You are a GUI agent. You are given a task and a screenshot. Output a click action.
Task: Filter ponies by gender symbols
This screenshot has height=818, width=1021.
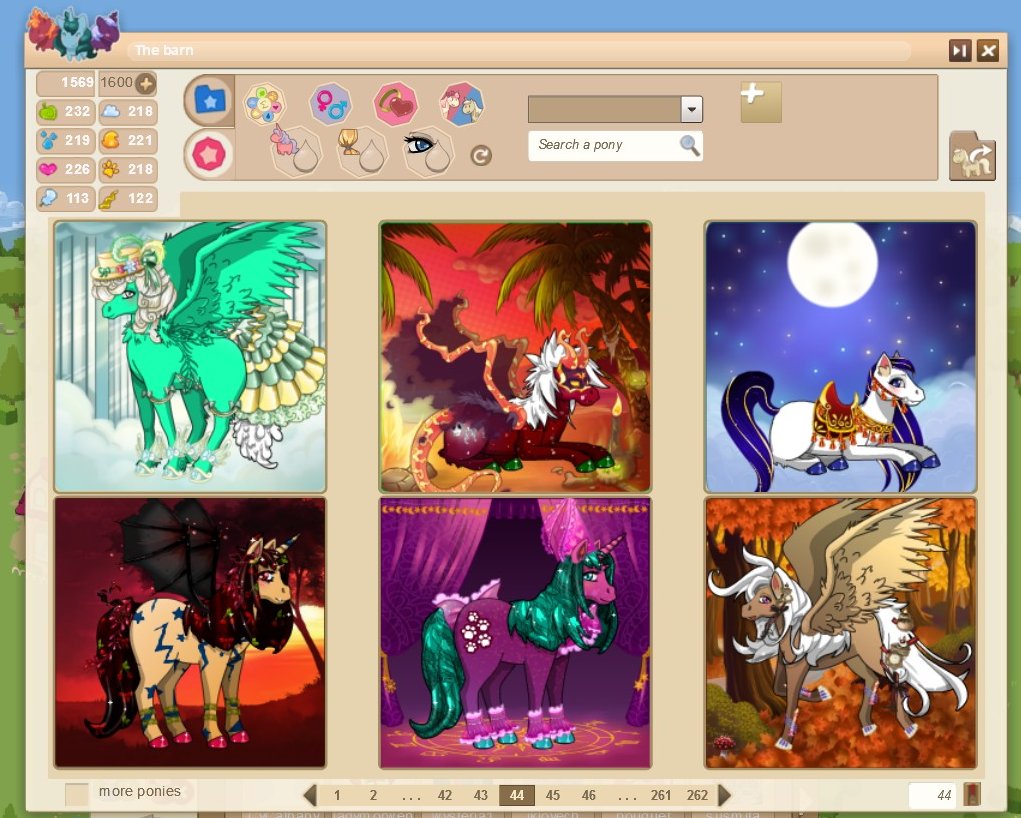[x=330, y=104]
